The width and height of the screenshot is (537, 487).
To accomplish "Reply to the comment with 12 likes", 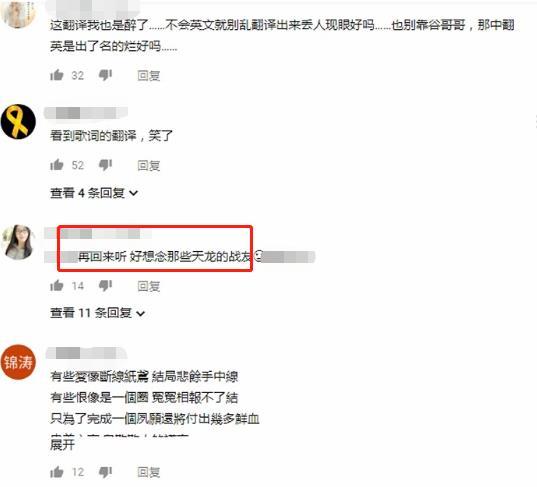I will click(149, 473).
